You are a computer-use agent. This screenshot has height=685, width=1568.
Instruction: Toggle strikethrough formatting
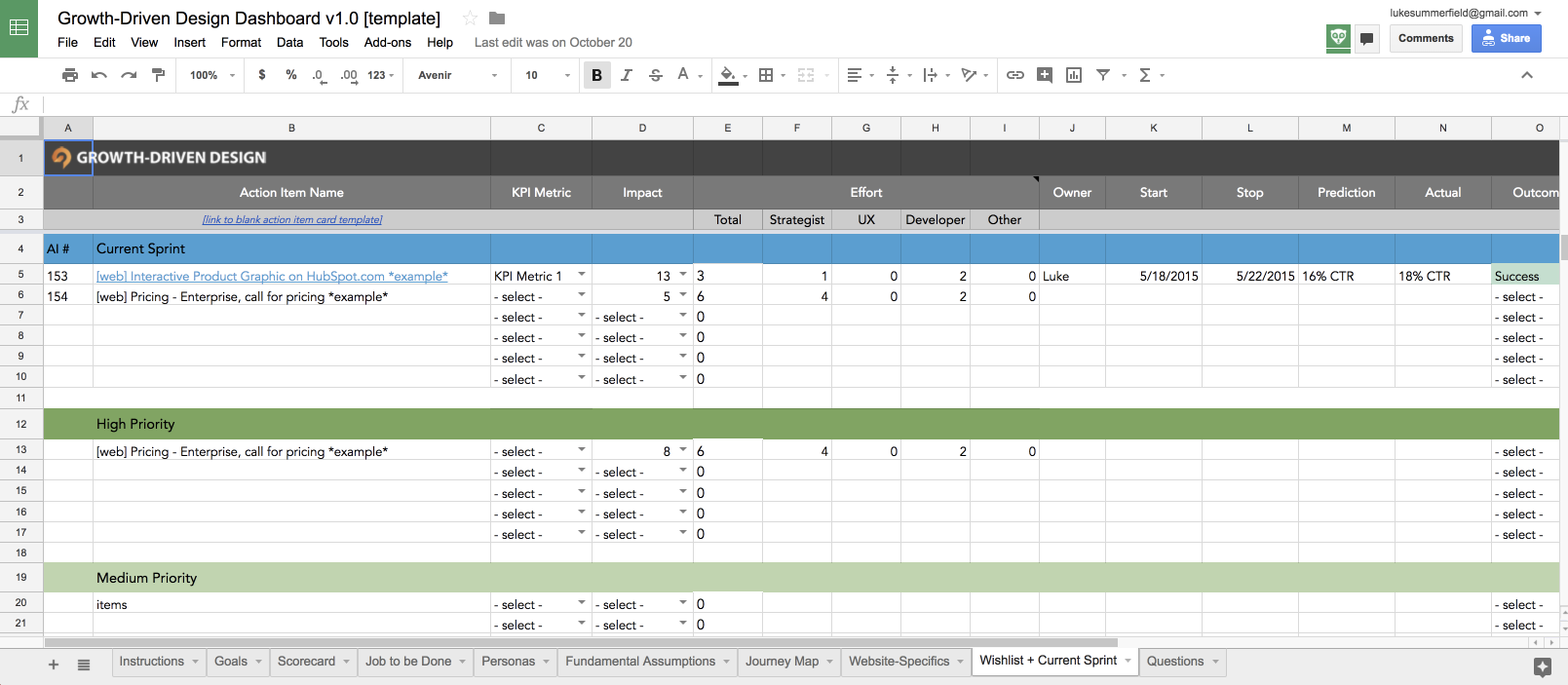tap(655, 75)
